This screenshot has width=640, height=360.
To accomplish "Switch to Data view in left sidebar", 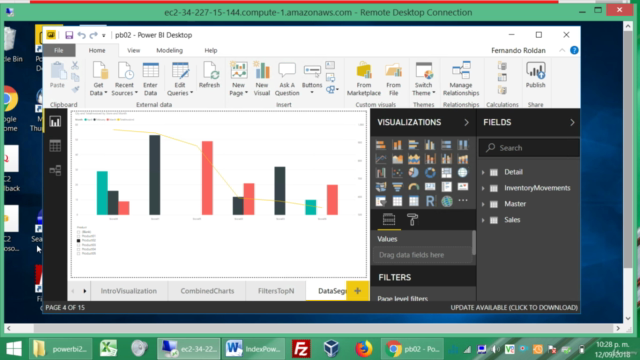I will tap(55, 146).
